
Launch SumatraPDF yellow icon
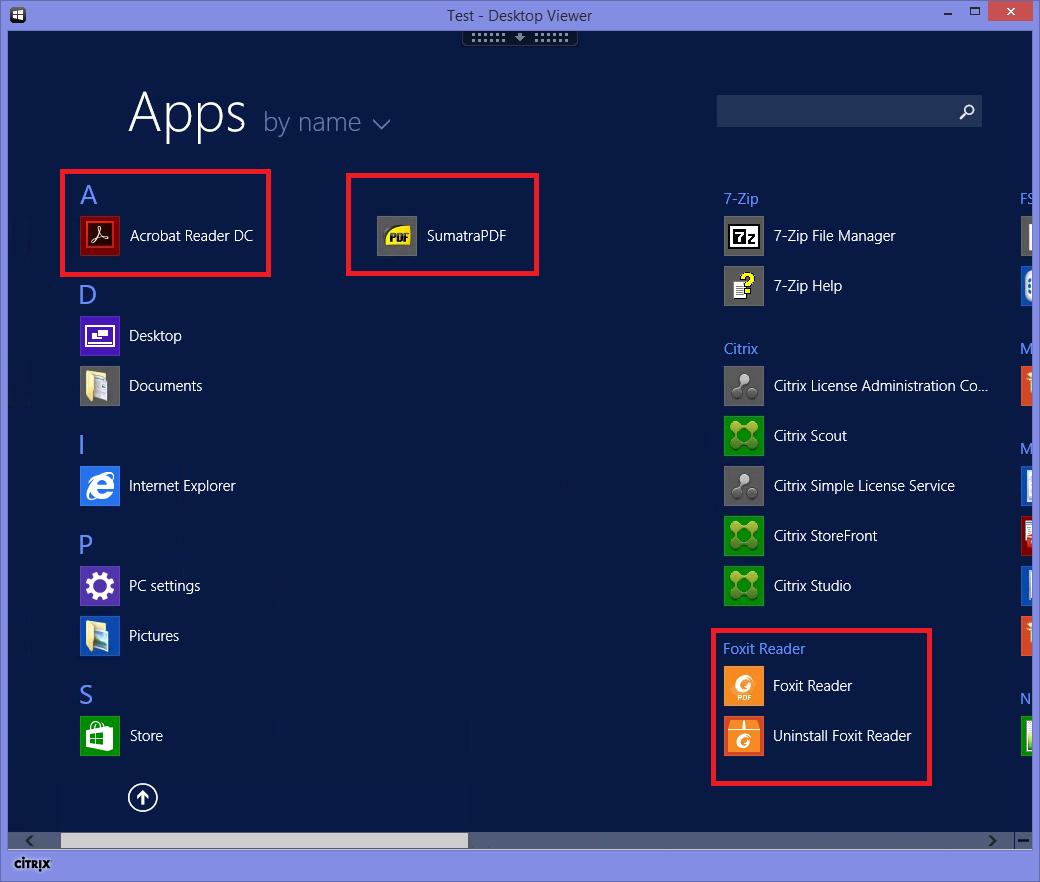click(397, 236)
